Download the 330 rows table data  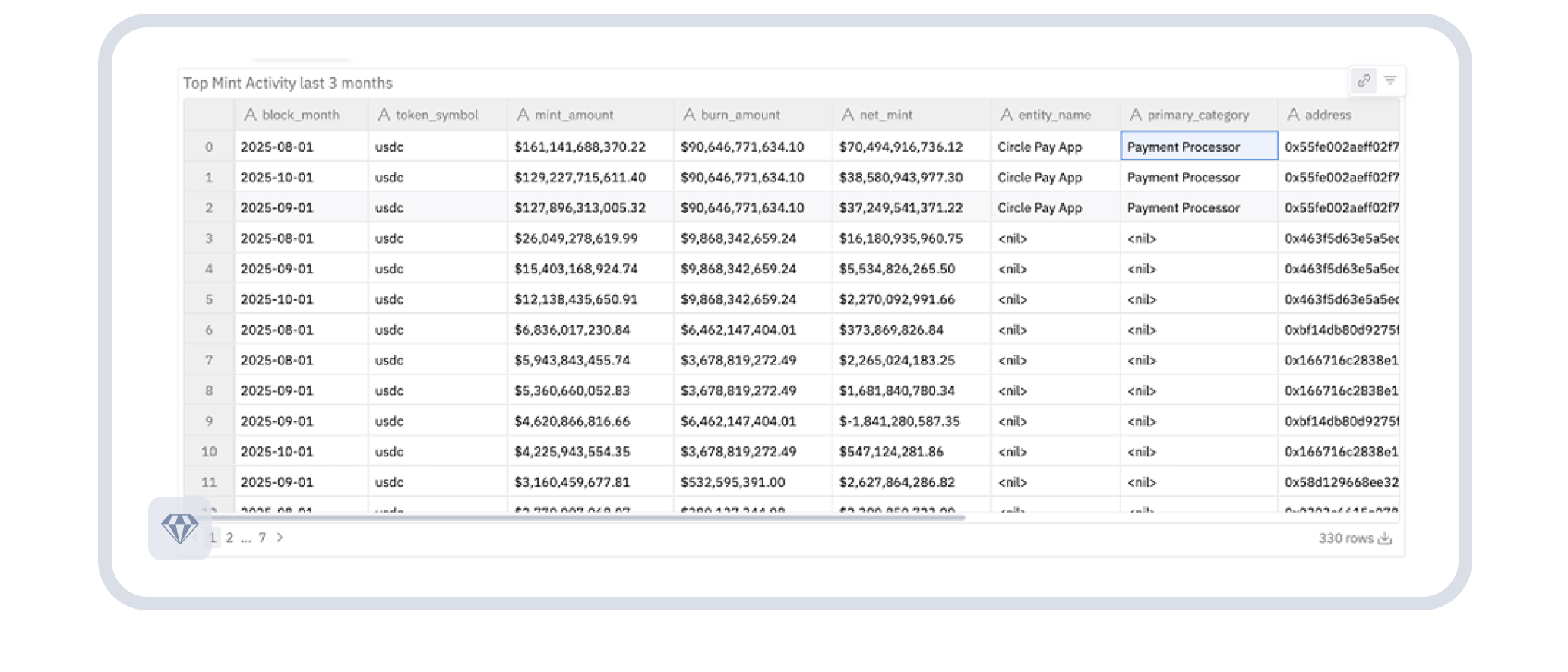[1385, 538]
